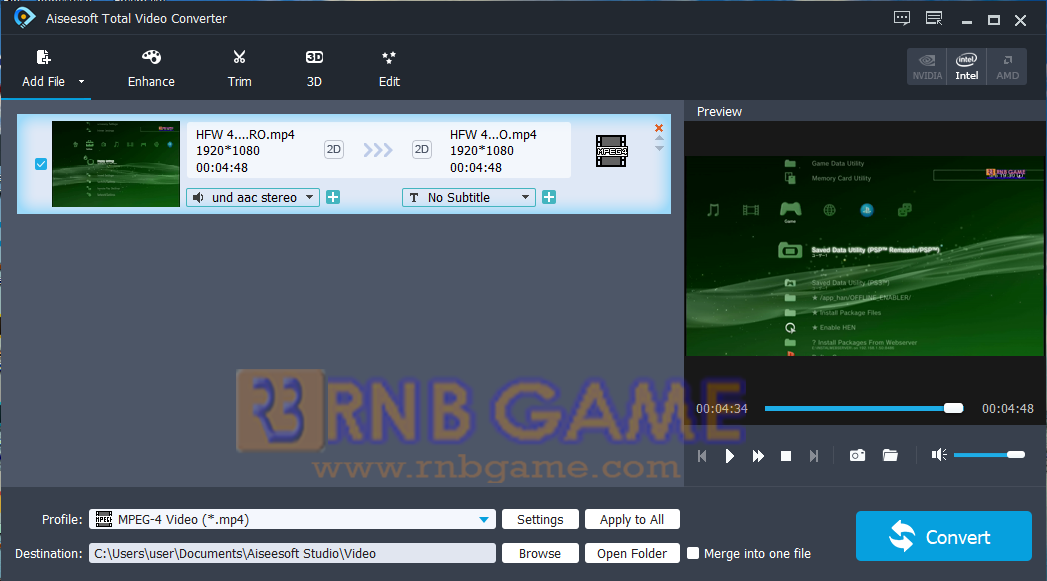Move the file up in list
The width and height of the screenshot is (1047, 581).
click(659, 138)
